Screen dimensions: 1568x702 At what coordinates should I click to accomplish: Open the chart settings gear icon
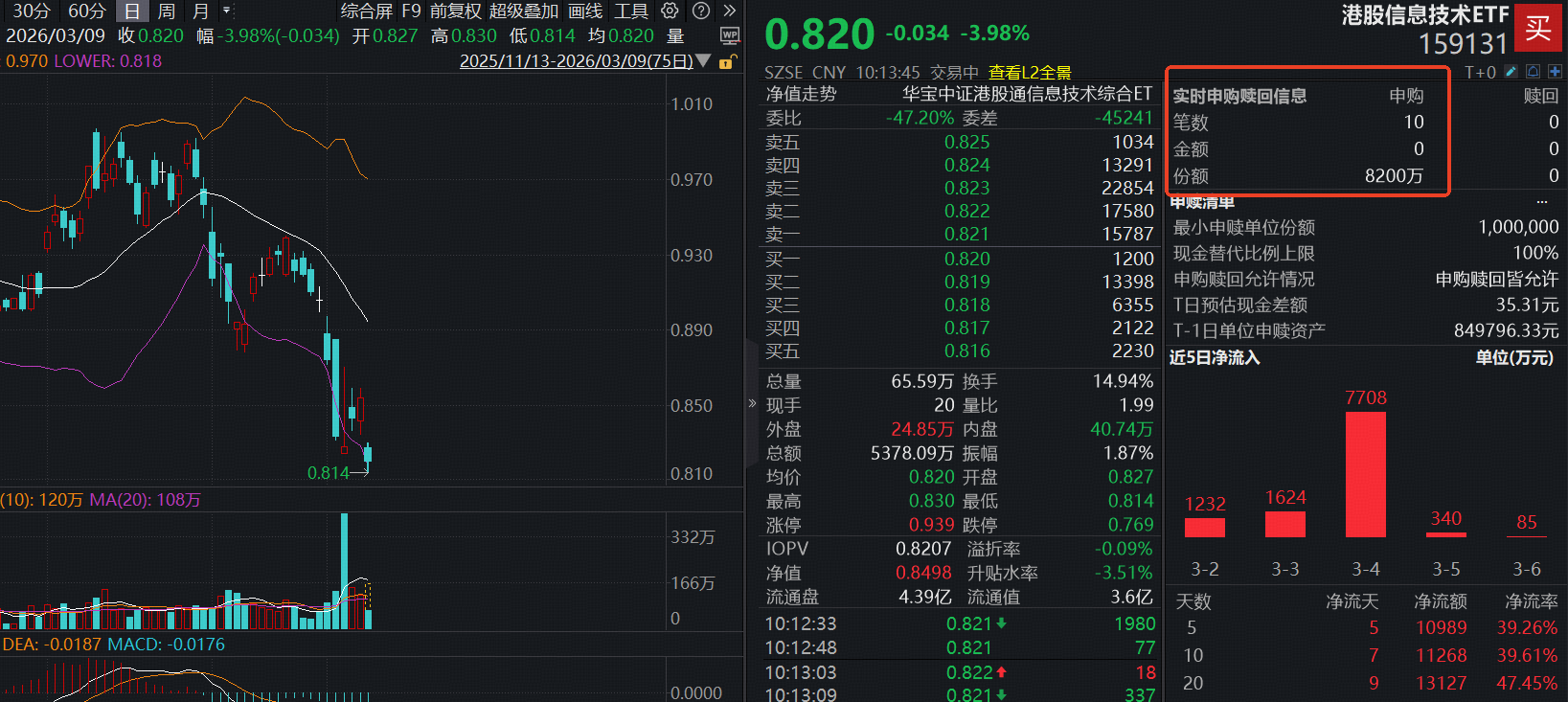[670, 11]
